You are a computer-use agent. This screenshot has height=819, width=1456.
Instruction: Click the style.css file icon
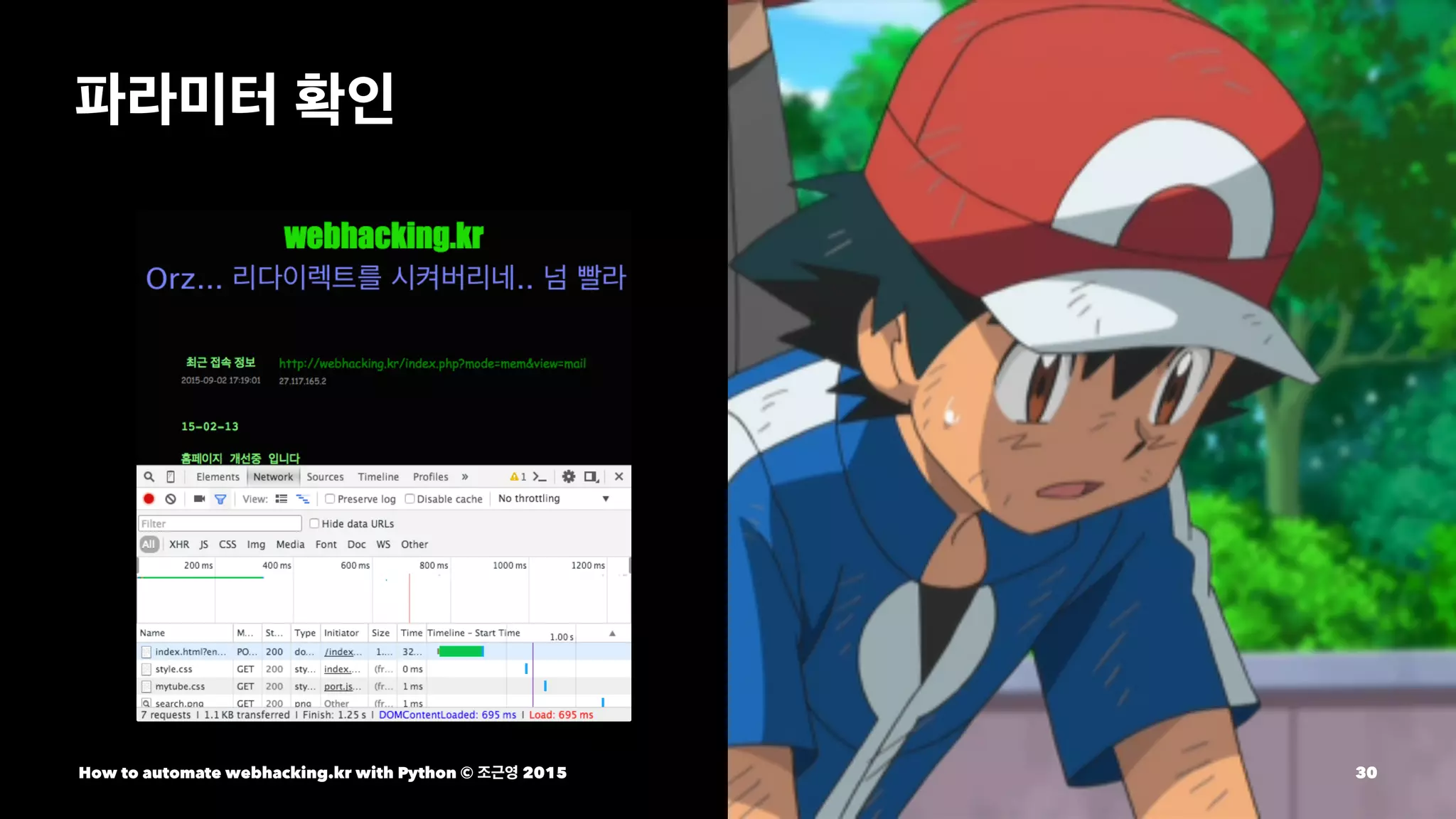[146, 669]
